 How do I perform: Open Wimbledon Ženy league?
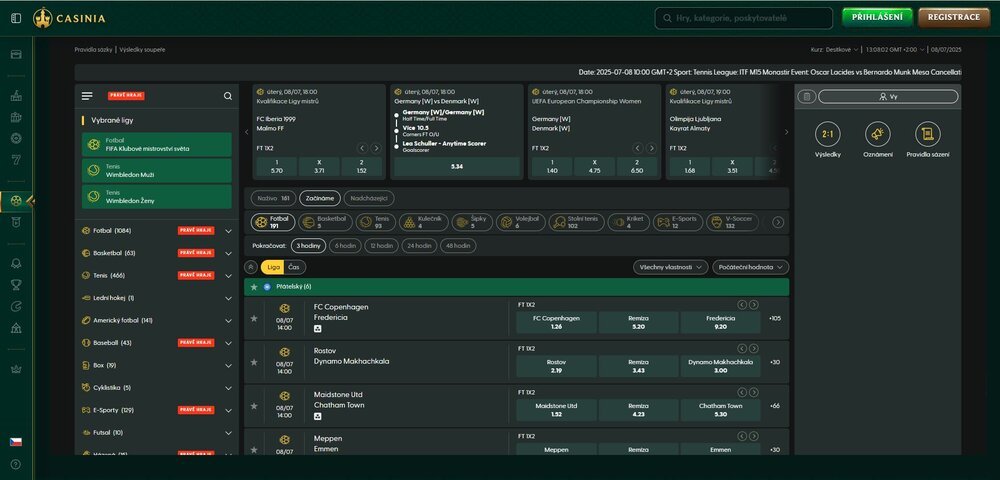click(x=156, y=197)
